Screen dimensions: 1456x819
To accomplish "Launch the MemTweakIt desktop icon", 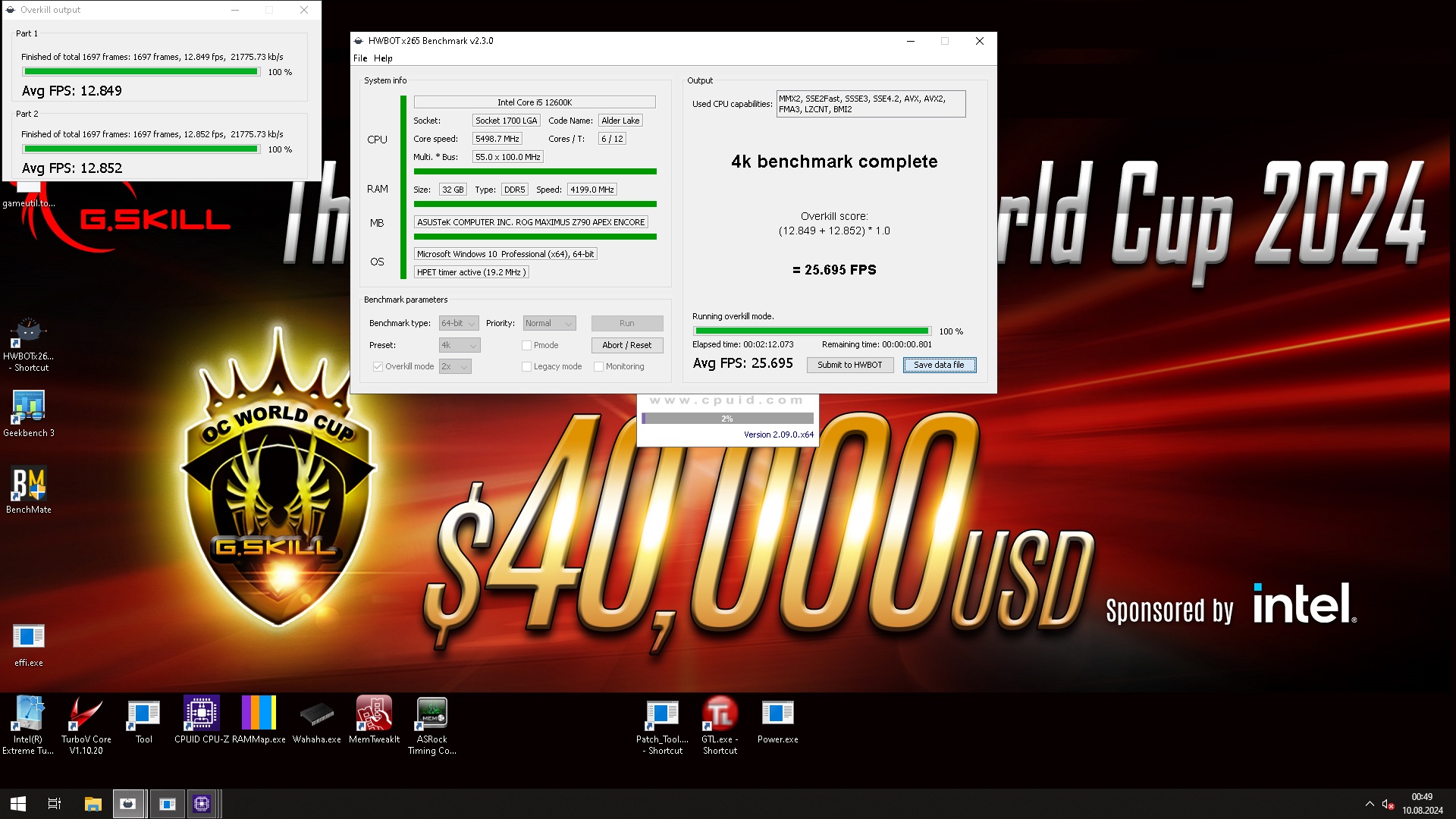I will click(x=375, y=720).
